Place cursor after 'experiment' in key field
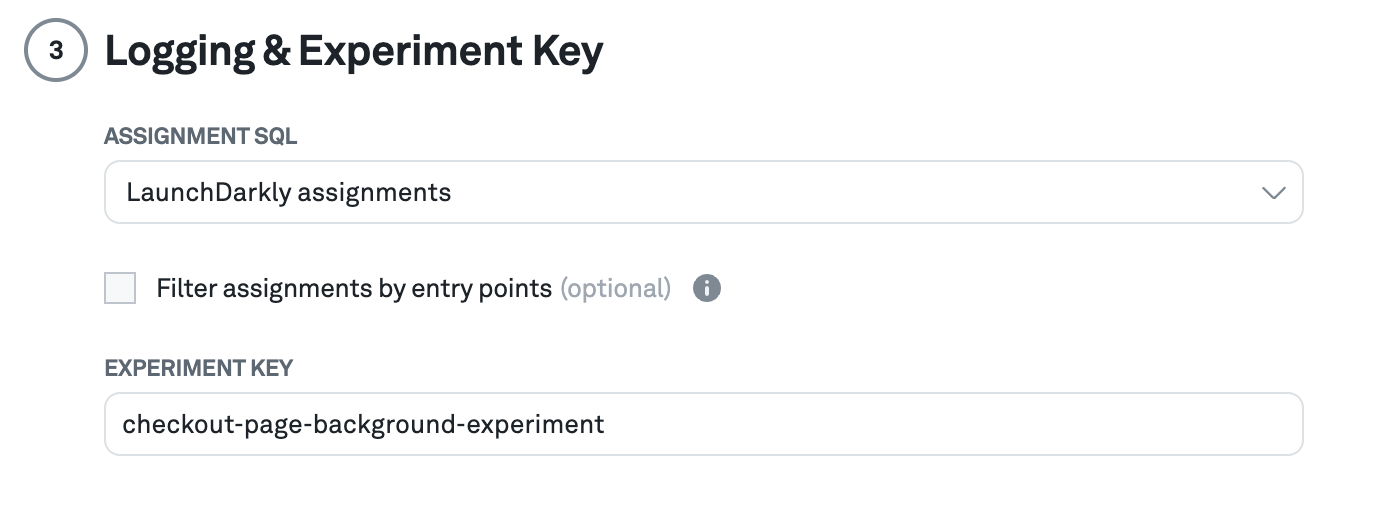The image size is (1380, 518). (x=606, y=424)
